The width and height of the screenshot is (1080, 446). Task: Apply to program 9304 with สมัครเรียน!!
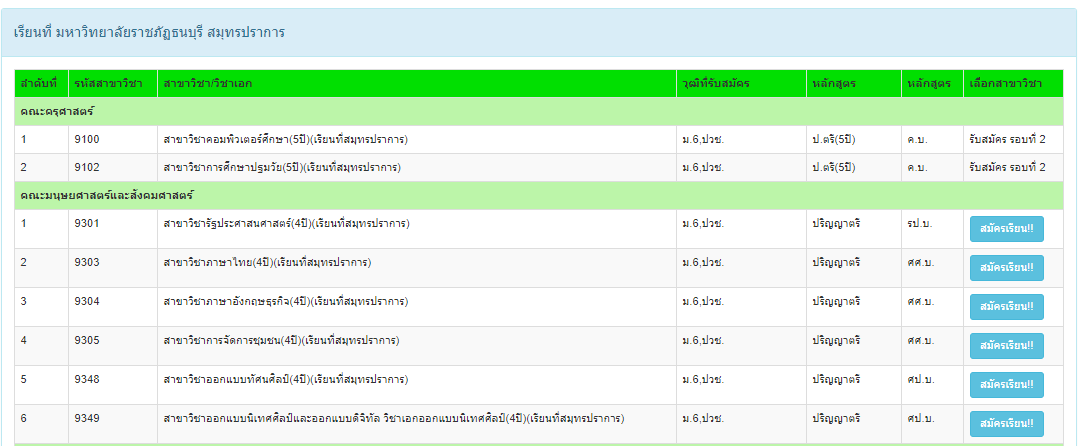1006,307
